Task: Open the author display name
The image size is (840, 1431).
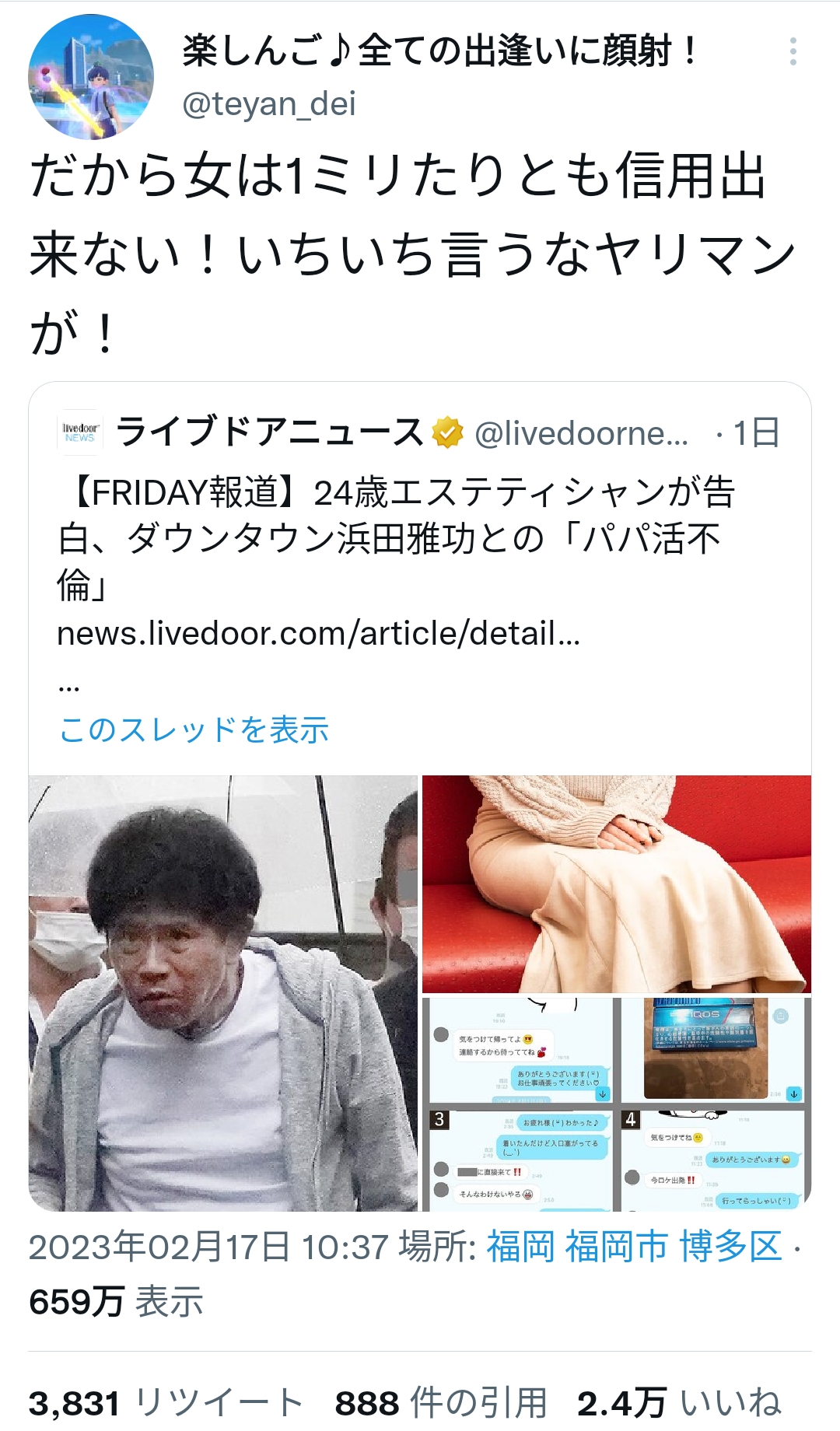Action: pos(440,52)
